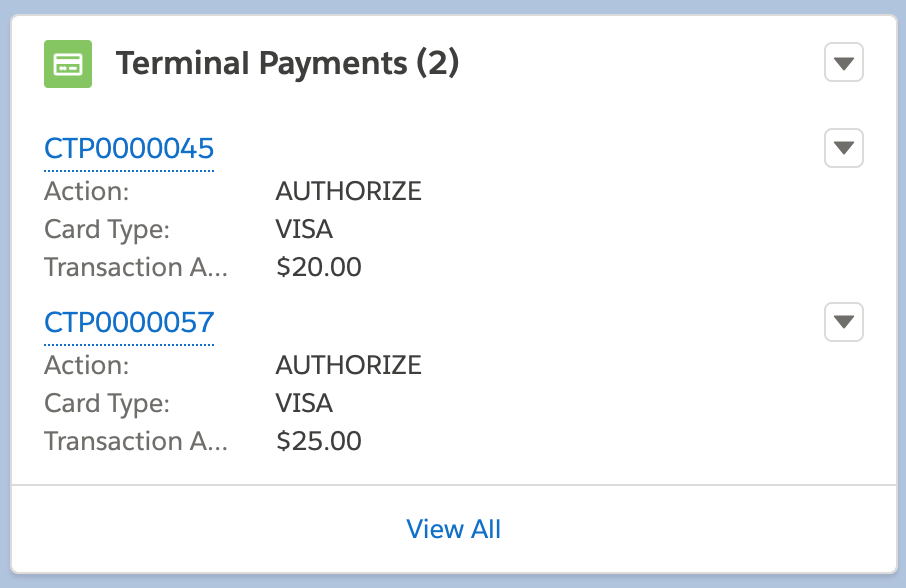Expand the Terminal Payments header dropdown arrow

tap(844, 62)
